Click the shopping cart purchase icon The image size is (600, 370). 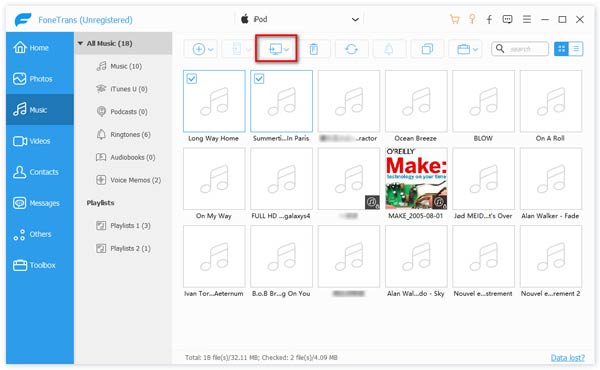[455, 19]
